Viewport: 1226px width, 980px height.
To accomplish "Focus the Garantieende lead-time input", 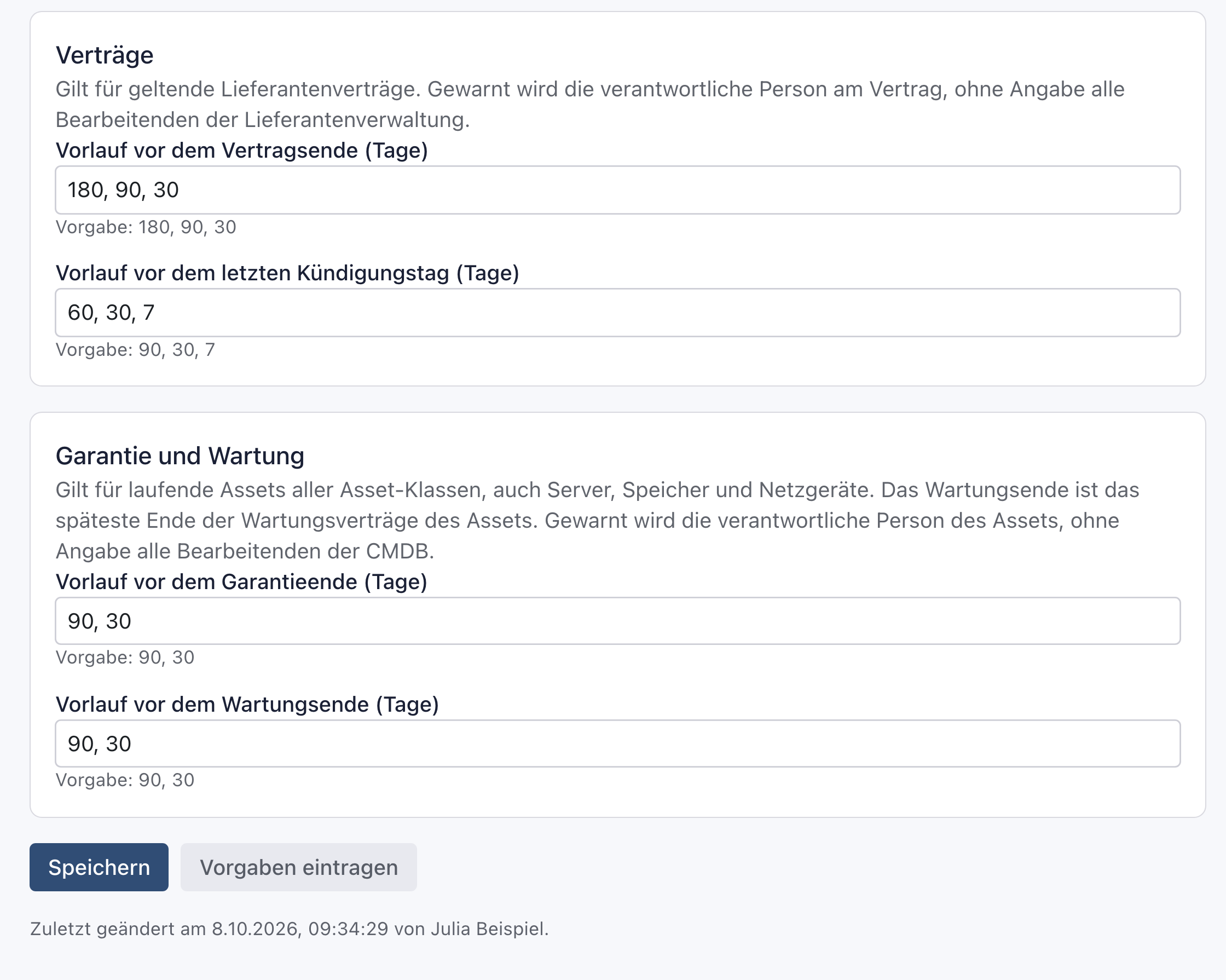I will (617, 620).
